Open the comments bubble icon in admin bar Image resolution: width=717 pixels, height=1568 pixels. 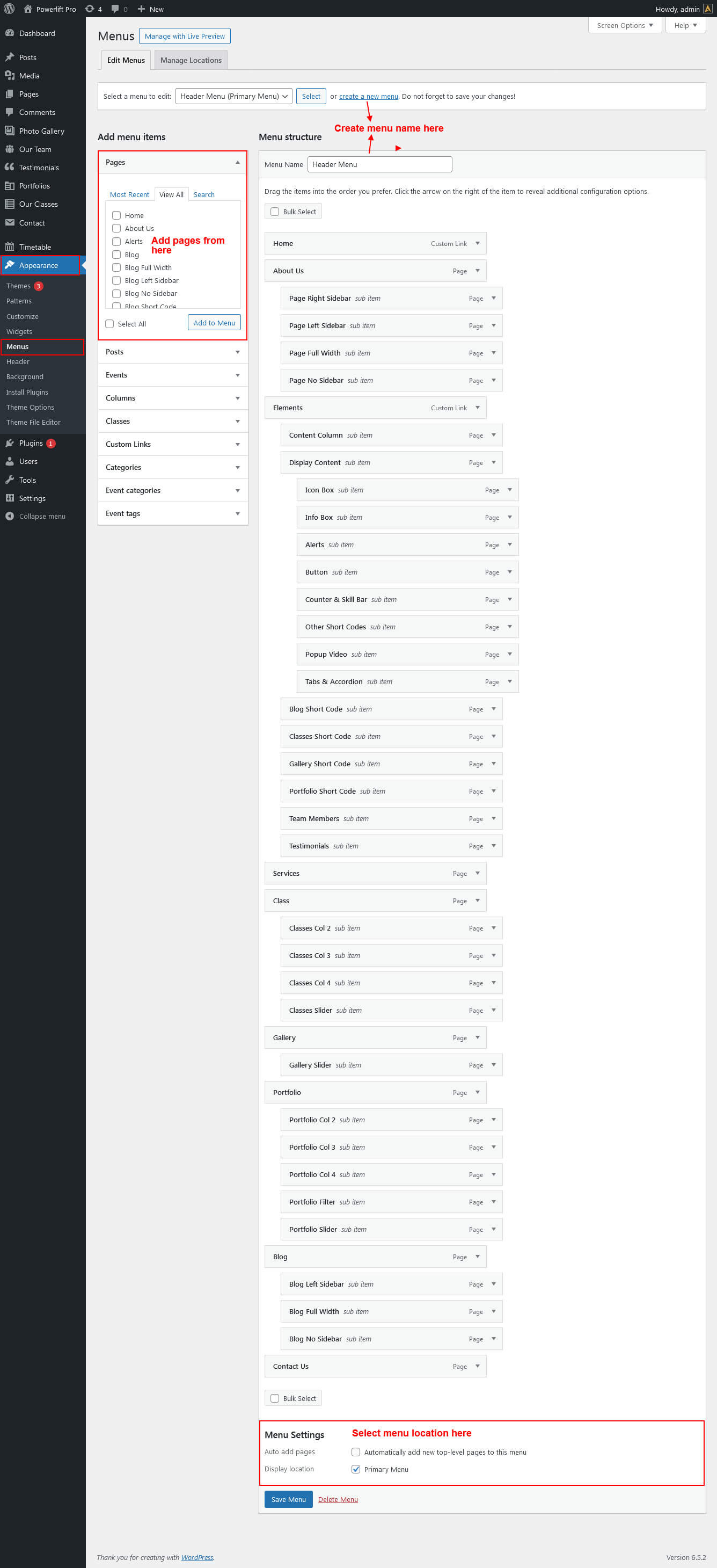point(115,9)
